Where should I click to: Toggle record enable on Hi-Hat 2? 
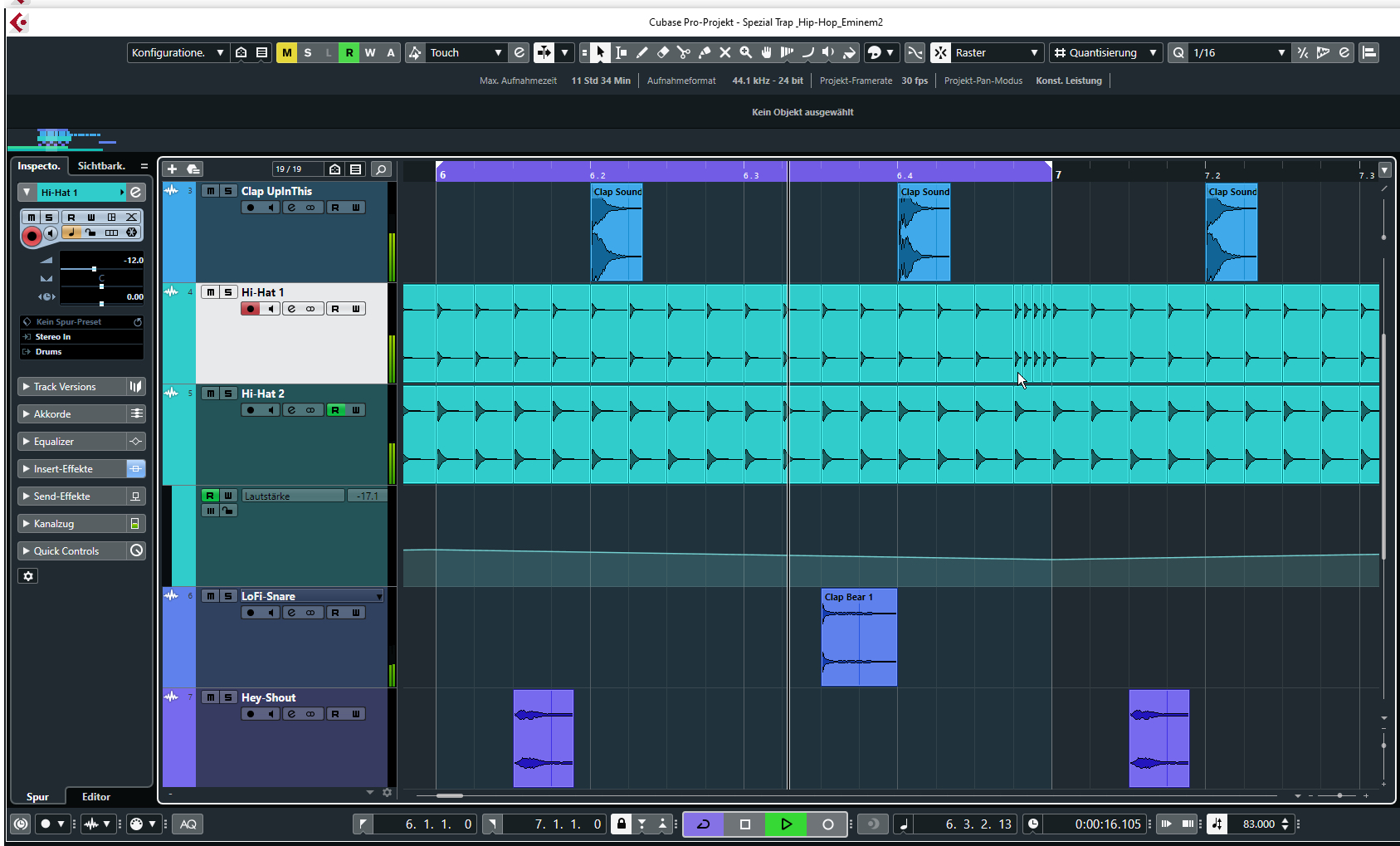250,410
